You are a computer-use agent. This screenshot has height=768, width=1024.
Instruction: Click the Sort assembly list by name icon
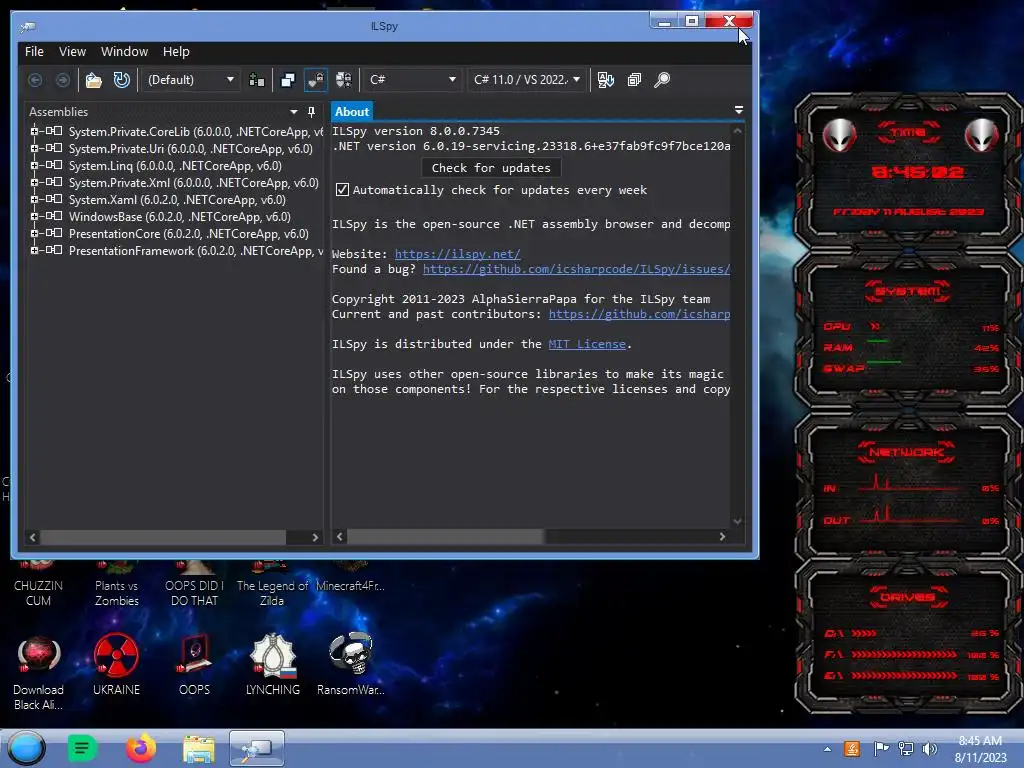coord(605,80)
